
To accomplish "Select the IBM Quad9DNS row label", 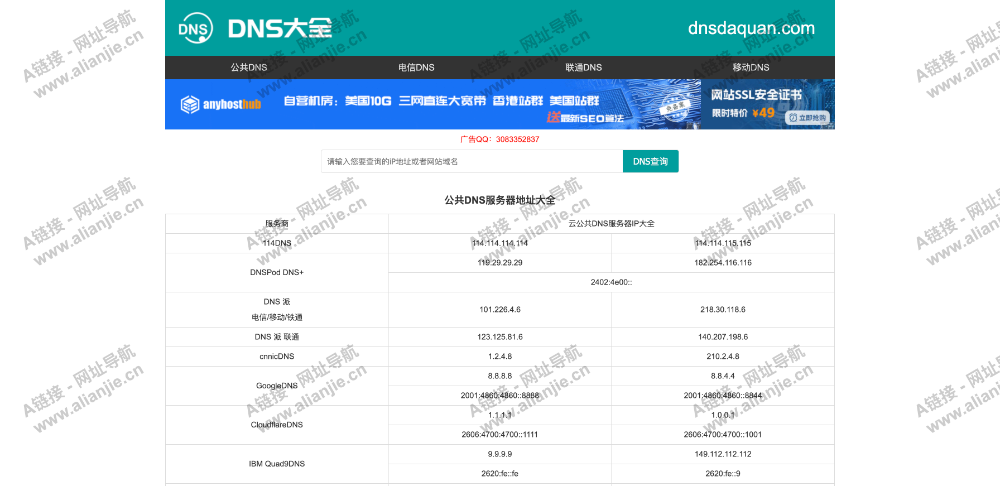I will click(277, 464).
